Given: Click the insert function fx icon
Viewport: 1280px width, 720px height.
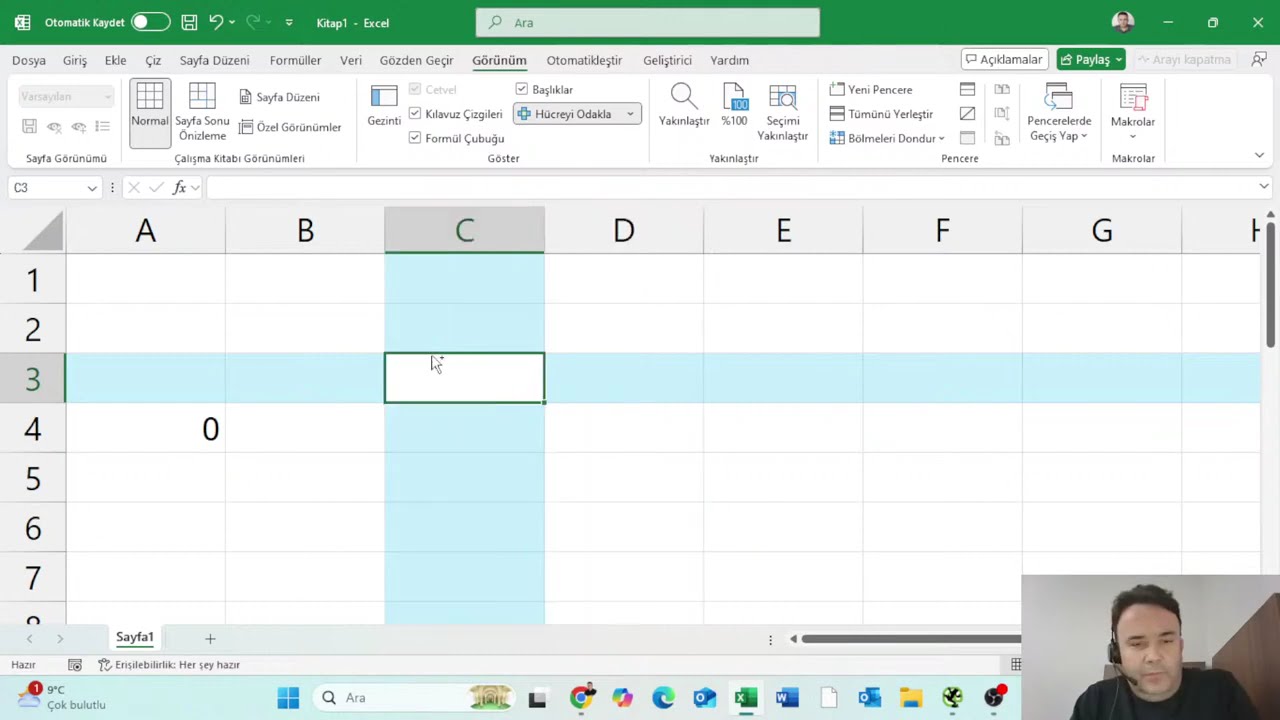Looking at the screenshot, I should coord(180,187).
